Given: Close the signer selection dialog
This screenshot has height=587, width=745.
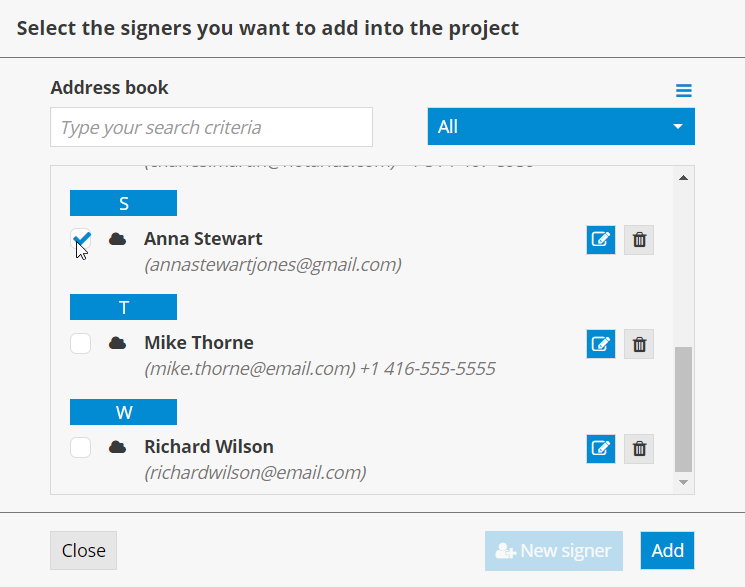Looking at the screenshot, I should (83, 550).
